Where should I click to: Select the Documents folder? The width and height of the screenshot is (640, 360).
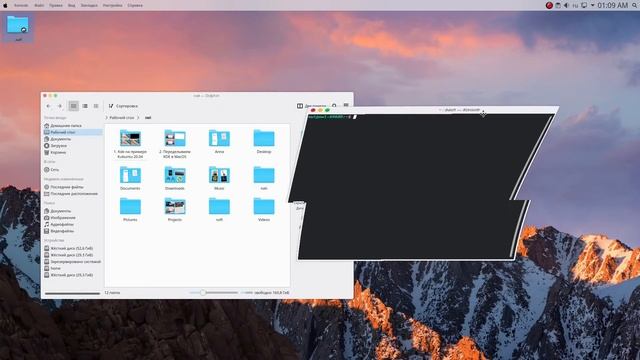click(130, 178)
